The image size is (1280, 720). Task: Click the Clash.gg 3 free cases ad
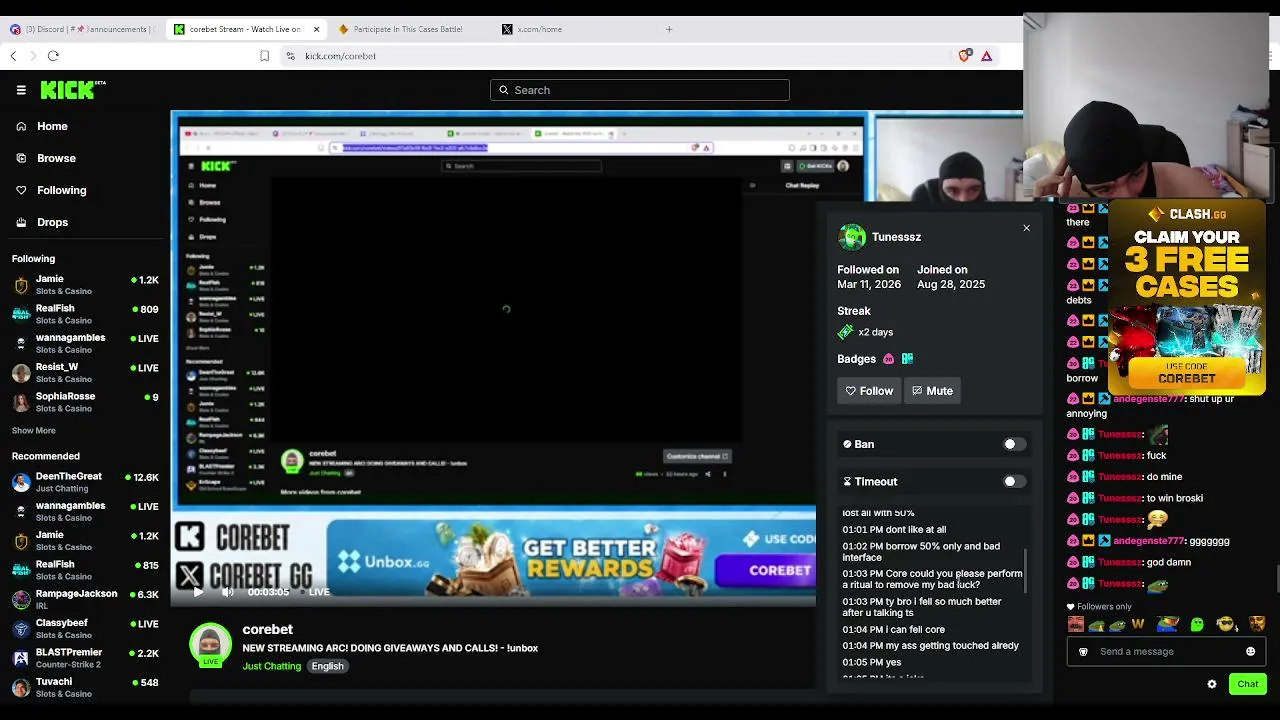[x=1187, y=297]
